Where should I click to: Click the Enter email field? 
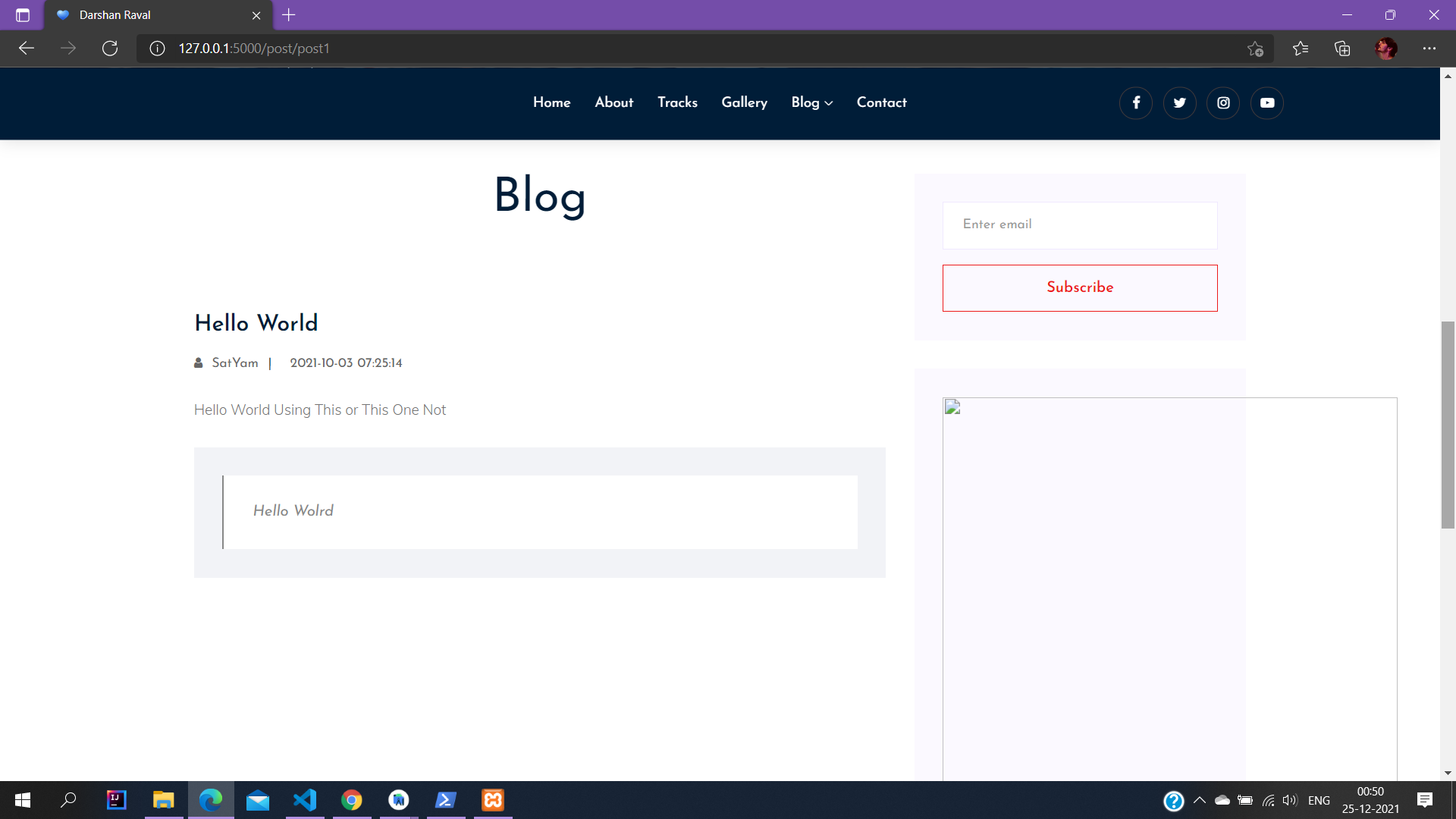click(x=1080, y=224)
